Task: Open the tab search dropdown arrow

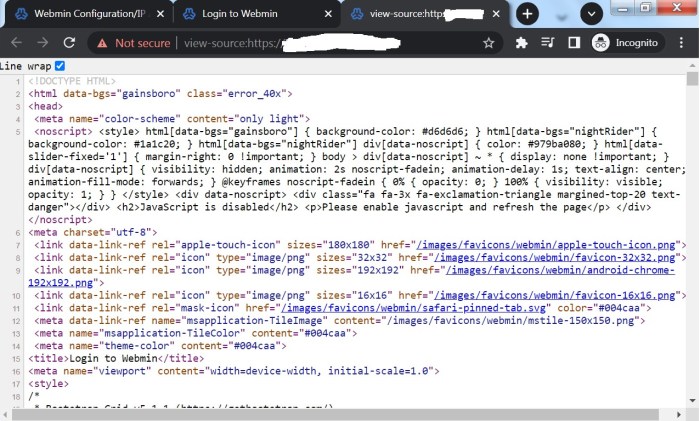Action: tap(591, 14)
